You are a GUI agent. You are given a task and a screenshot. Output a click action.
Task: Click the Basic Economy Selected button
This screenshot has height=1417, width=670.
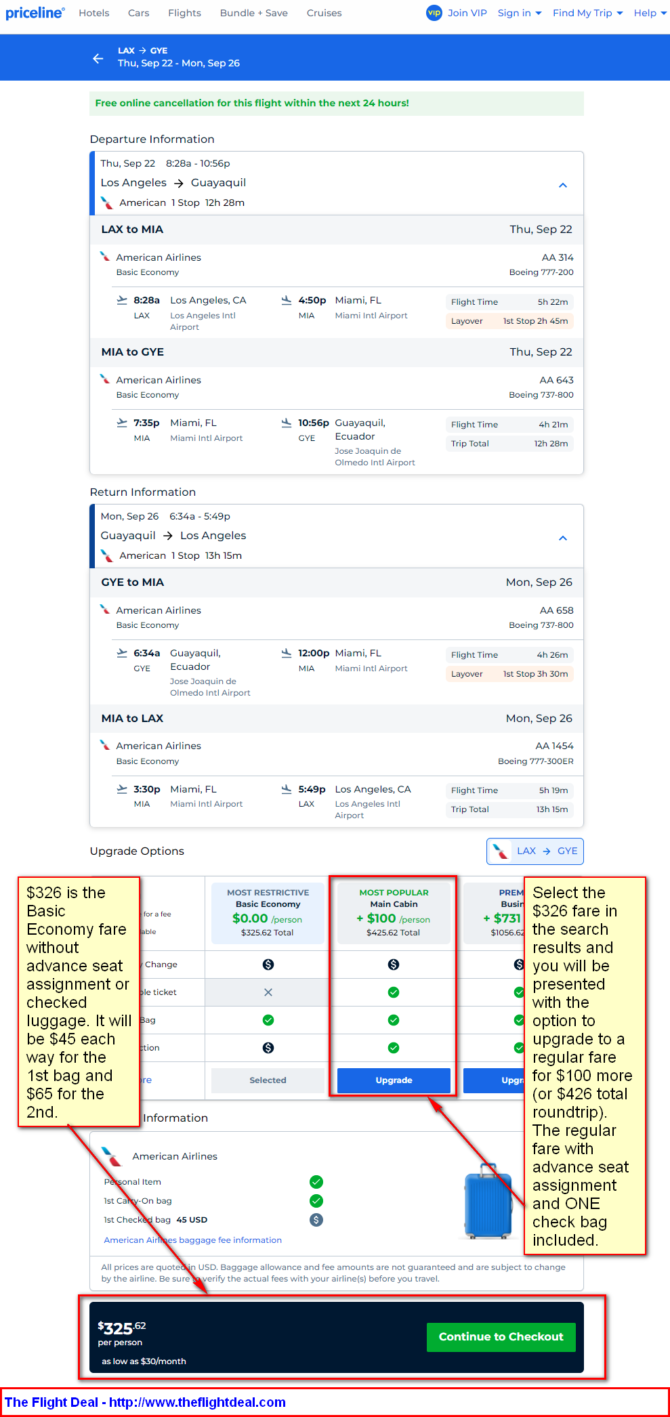267,1080
